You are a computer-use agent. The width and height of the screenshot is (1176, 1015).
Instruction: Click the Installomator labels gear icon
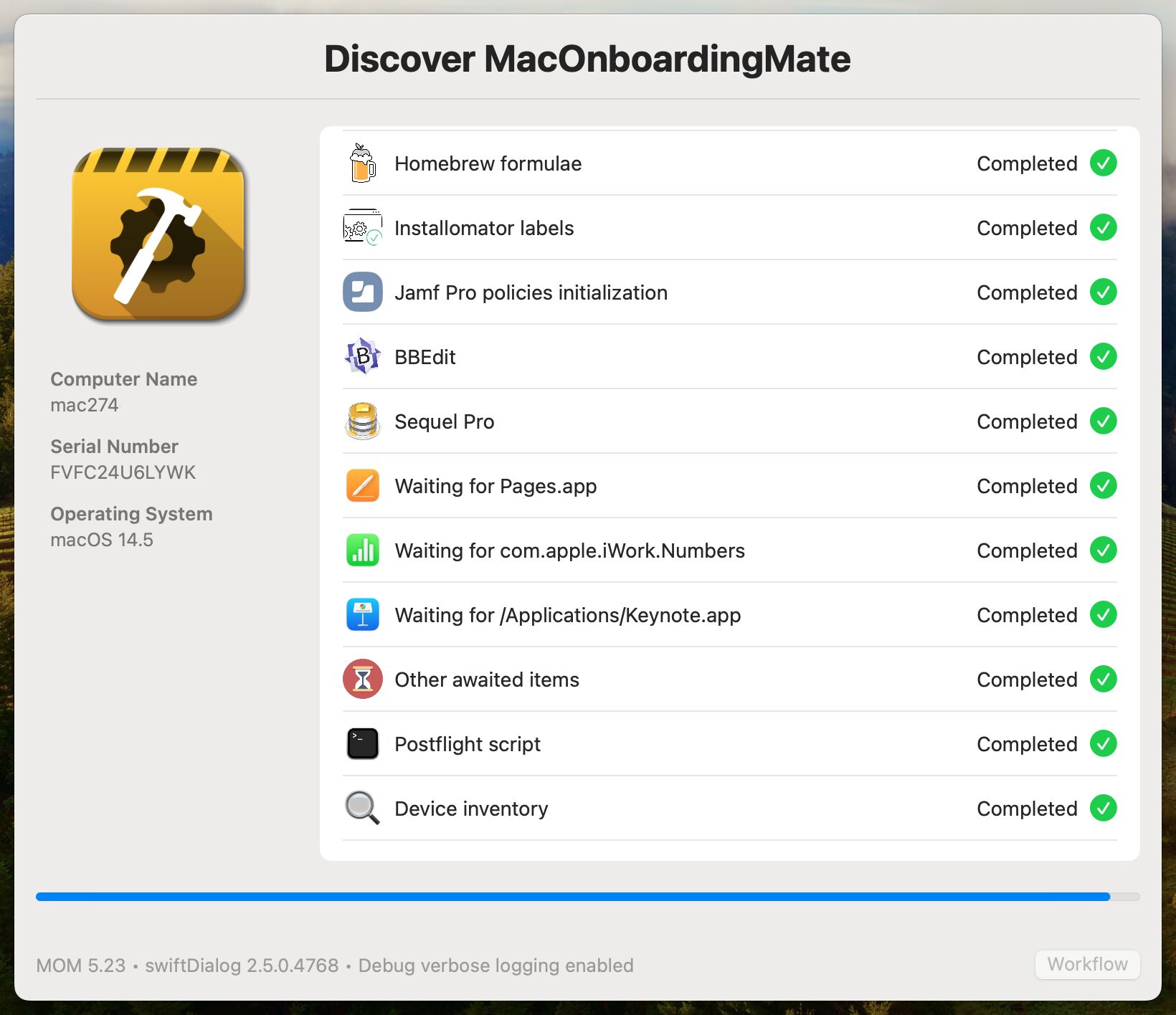[x=362, y=228]
